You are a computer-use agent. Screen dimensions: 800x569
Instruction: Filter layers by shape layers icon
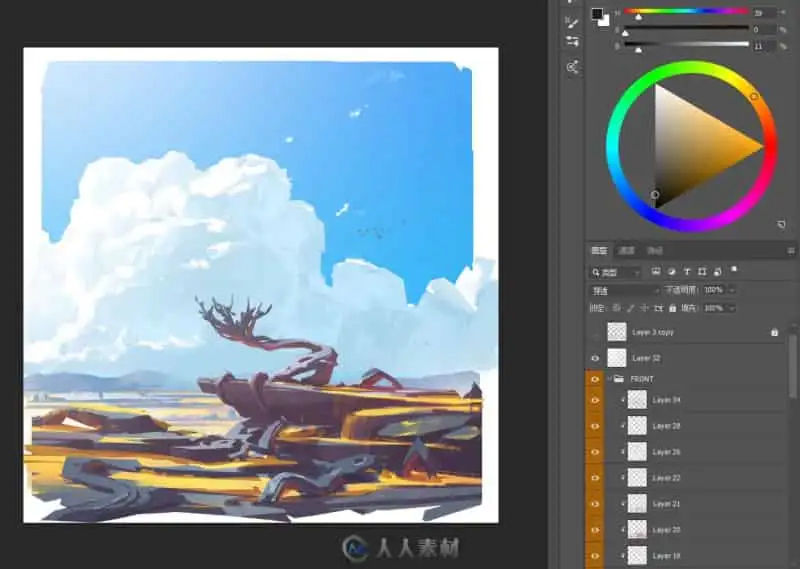pos(702,272)
